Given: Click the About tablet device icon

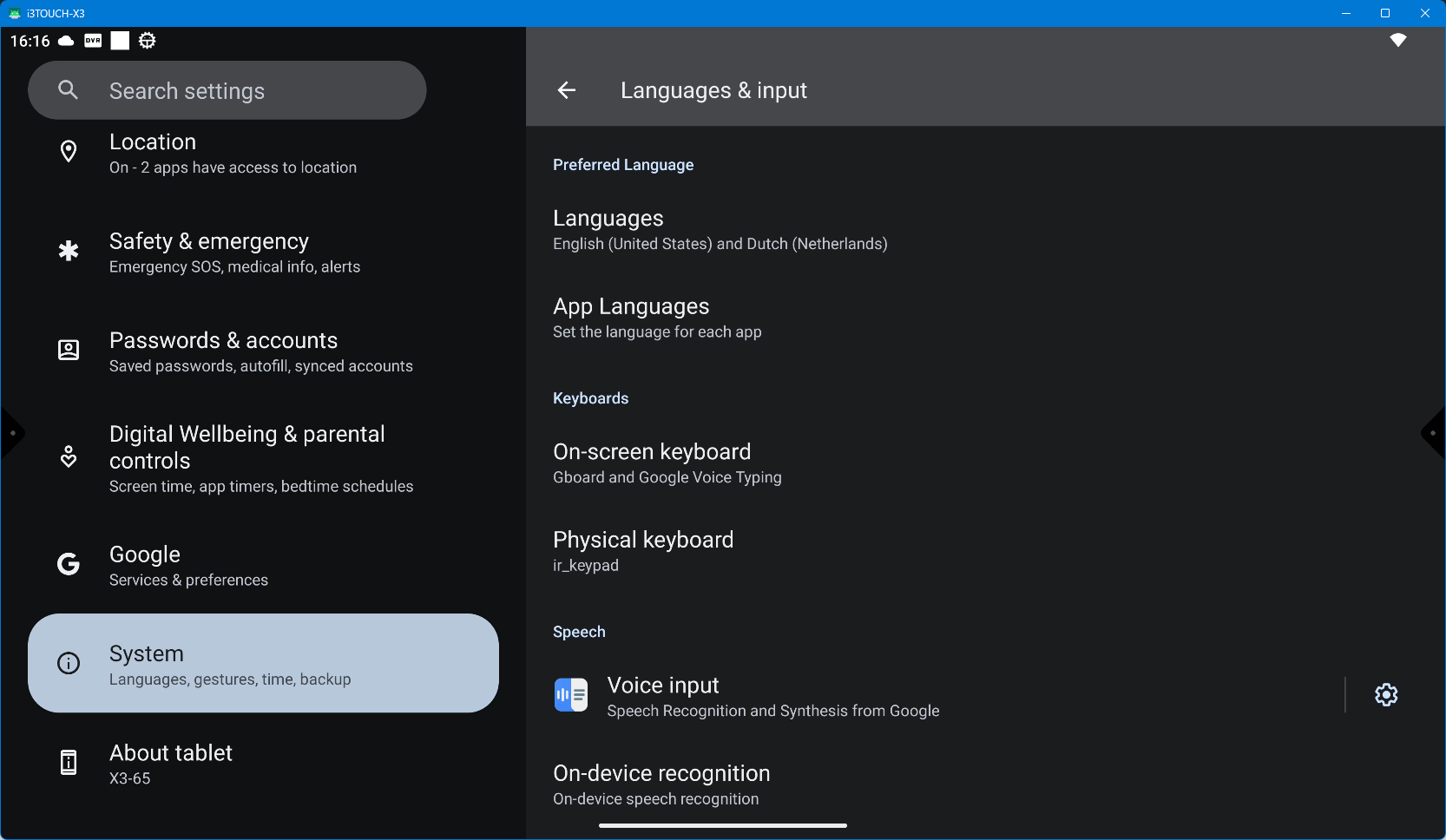Looking at the screenshot, I should pos(69,763).
